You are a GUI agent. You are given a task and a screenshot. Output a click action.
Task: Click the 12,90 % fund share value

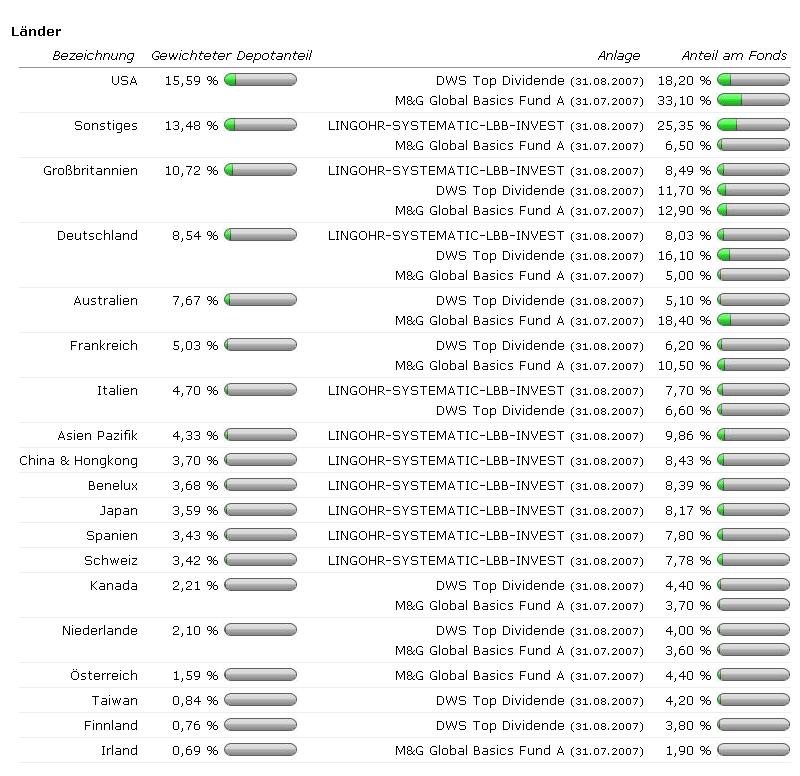(684, 211)
